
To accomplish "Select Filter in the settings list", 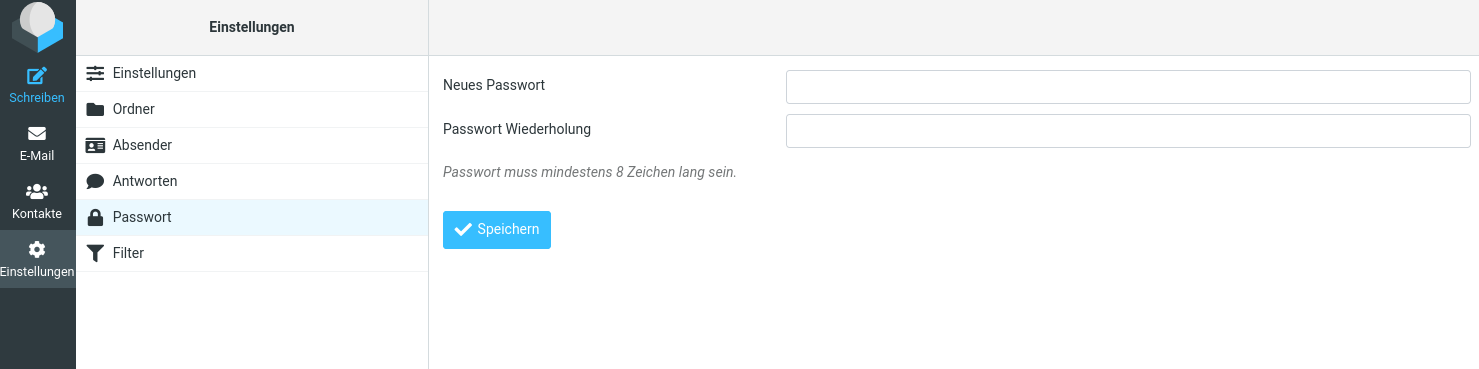I will pyautogui.click(x=252, y=253).
